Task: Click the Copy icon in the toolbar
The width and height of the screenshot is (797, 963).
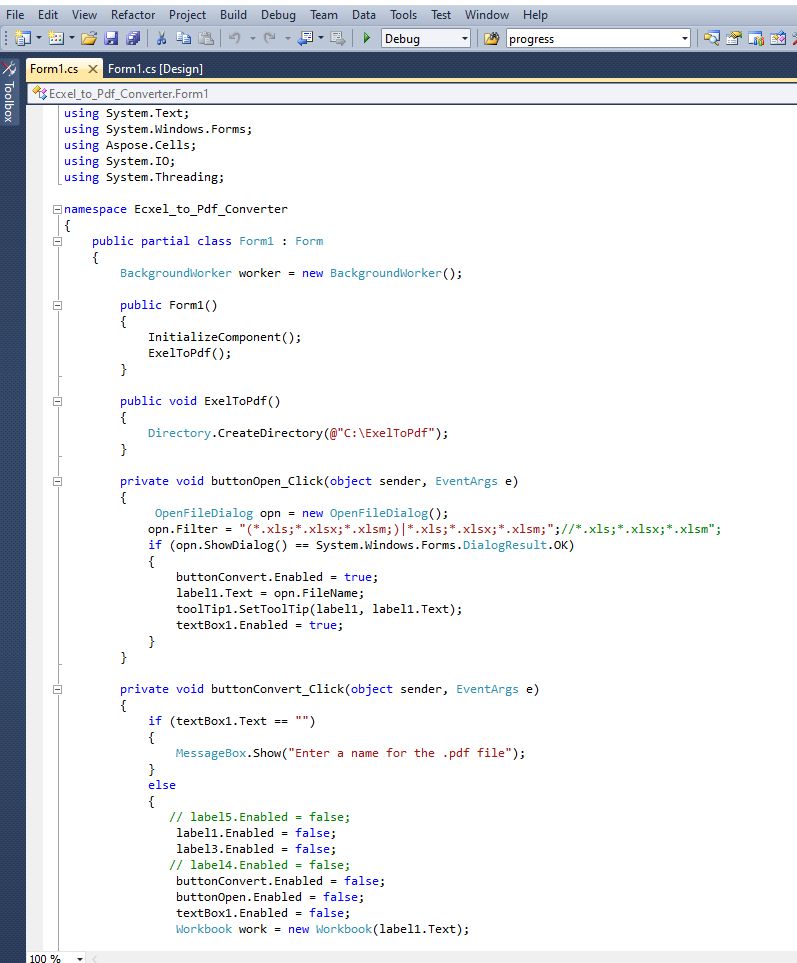Action: click(x=183, y=39)
